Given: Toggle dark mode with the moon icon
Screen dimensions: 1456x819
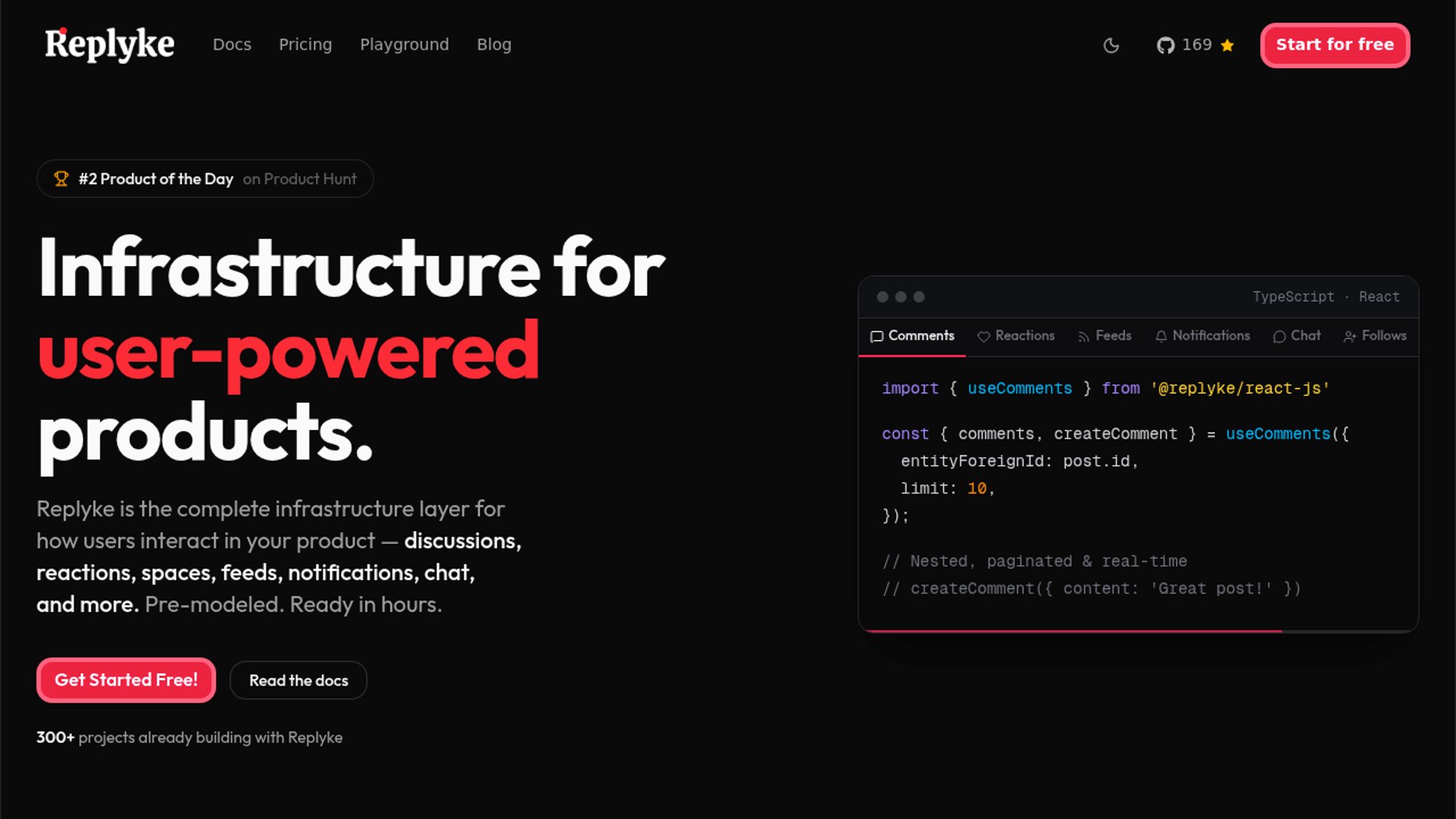Looking at the screenshot, I should [x=1111, y=45].
